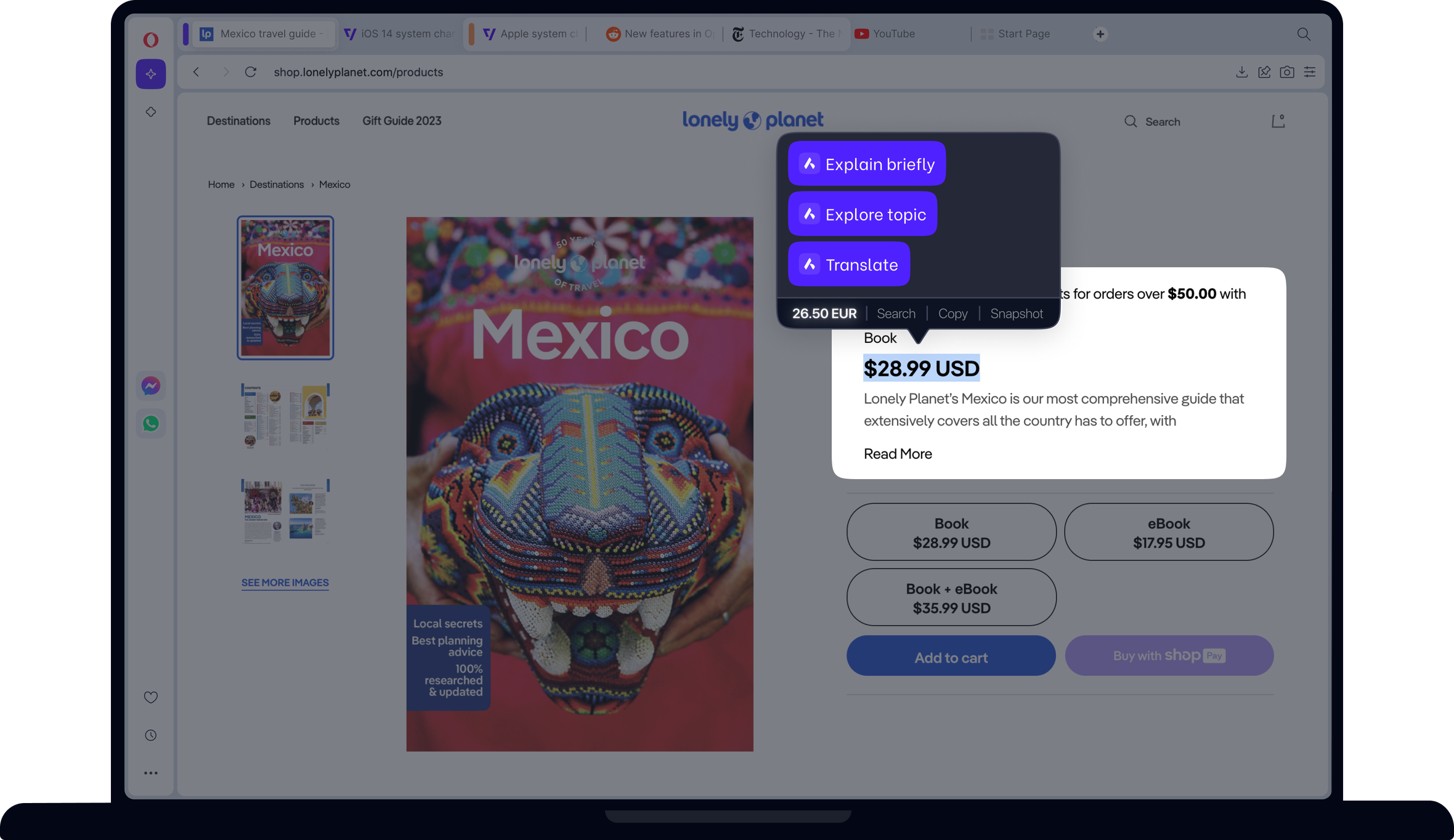Select the eBook $17.95 USD format
The height and width of the screenshot is (840, 1454).
[1168, 531]
